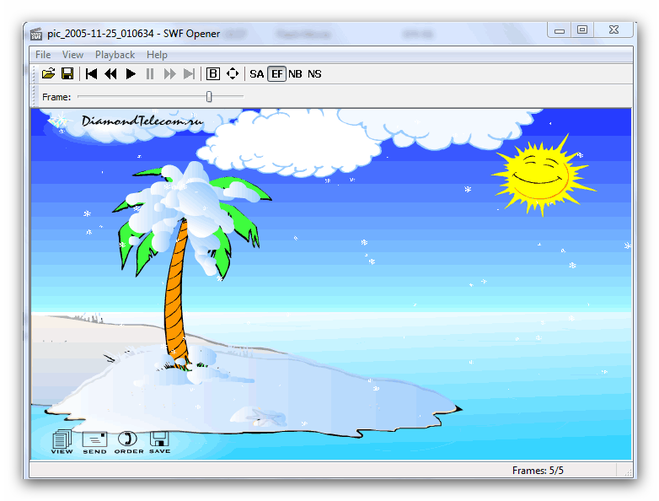Screen dimensions: 659x501
Task: Click the Save floppy disk toolbar icon
Action: point(67,74)
